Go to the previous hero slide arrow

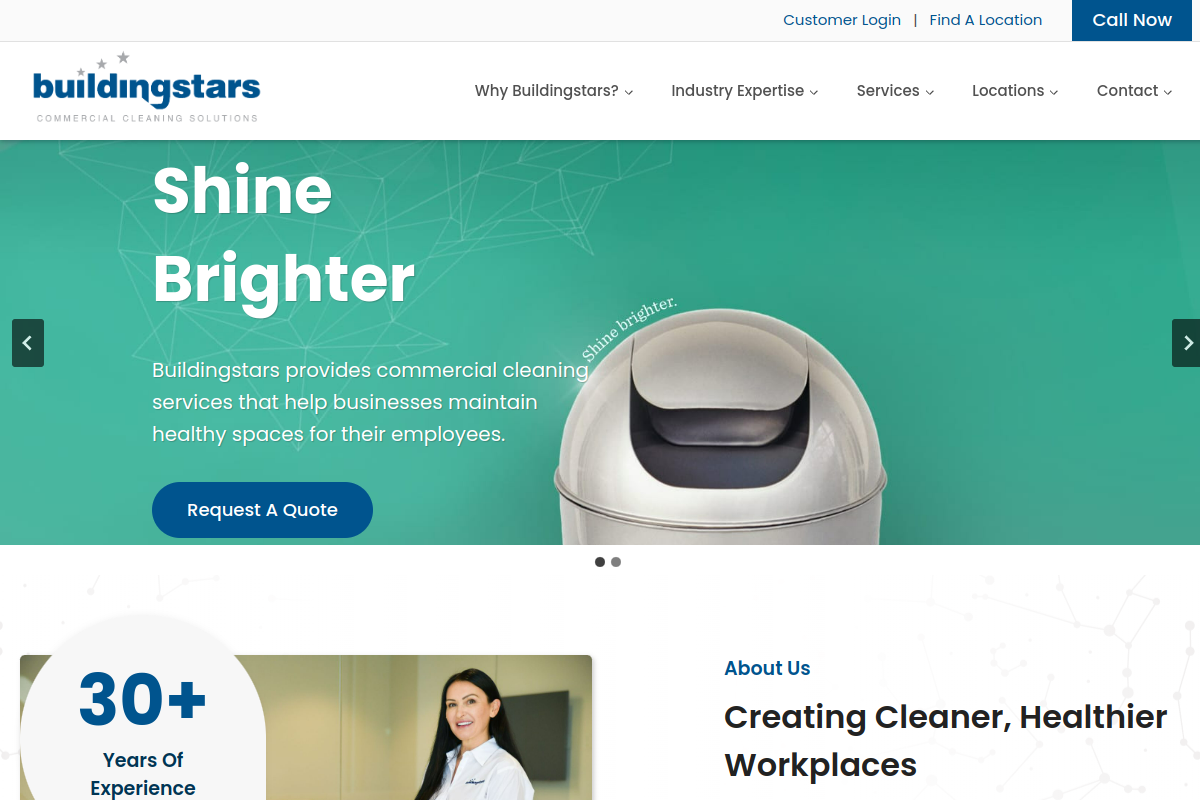coord(28,343)
